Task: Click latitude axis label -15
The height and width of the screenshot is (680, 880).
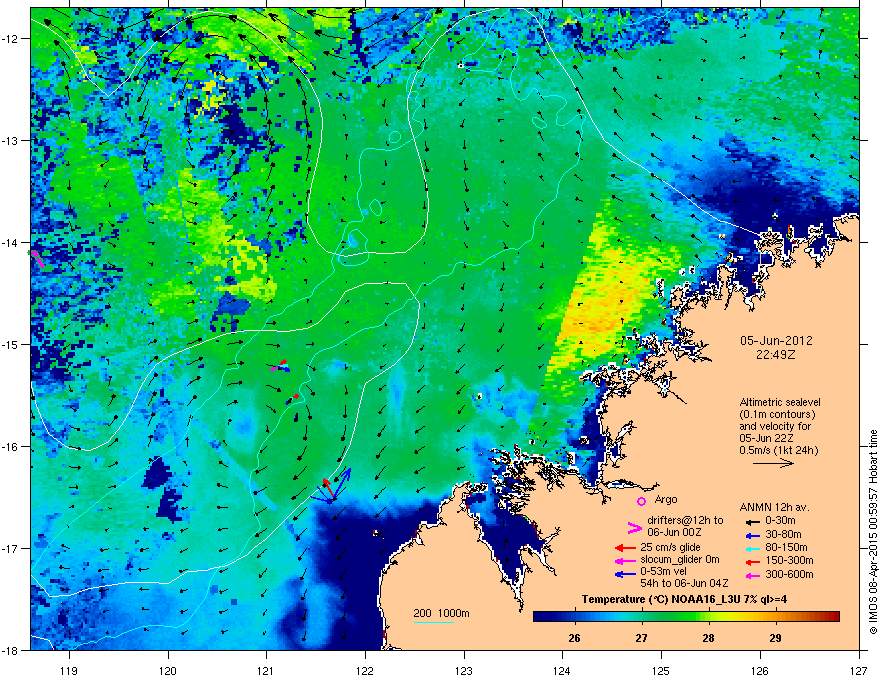Action: pyautogui.click(x=11, y=344)
